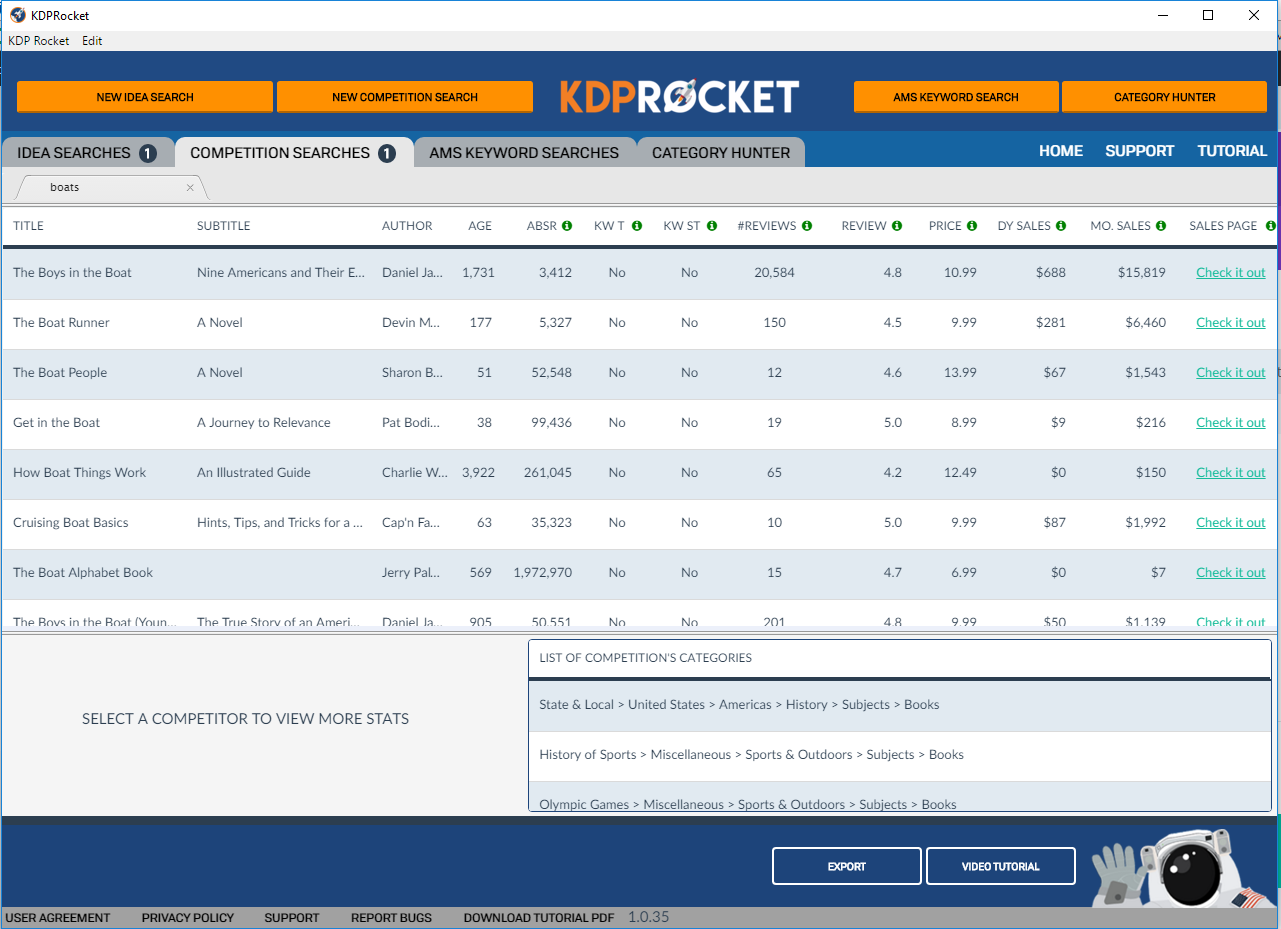The width and height of the screenshot is (1281, 929).
Task: Open the Support footer link
Action: coord(292,918)
